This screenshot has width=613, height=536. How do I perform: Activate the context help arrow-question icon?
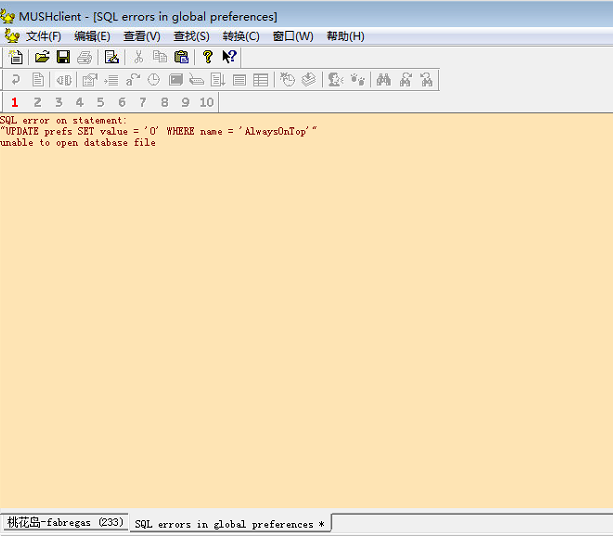(229, 57)
